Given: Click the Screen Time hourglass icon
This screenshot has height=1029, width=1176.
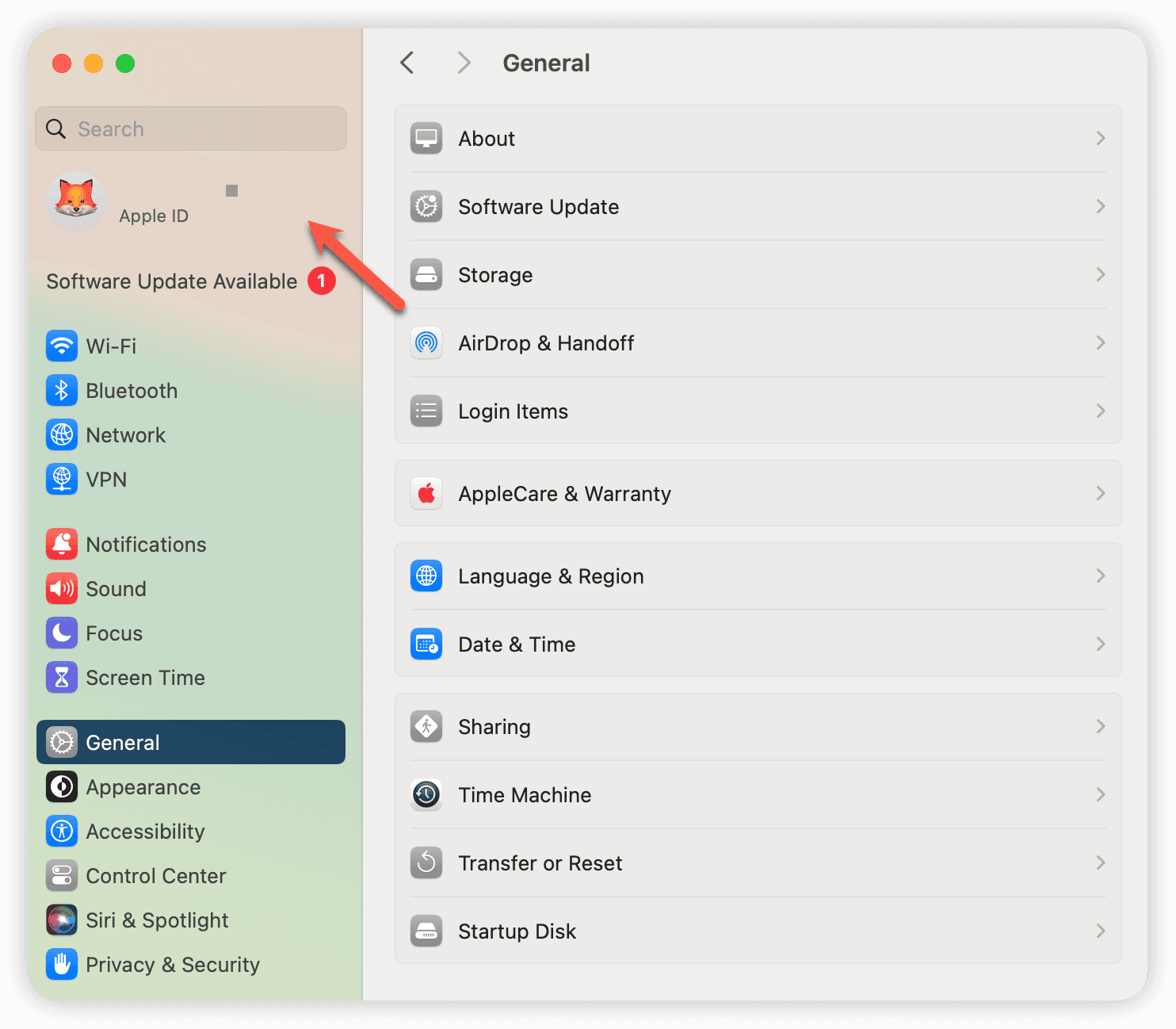Looking at the screenshot, I should 62,677.
